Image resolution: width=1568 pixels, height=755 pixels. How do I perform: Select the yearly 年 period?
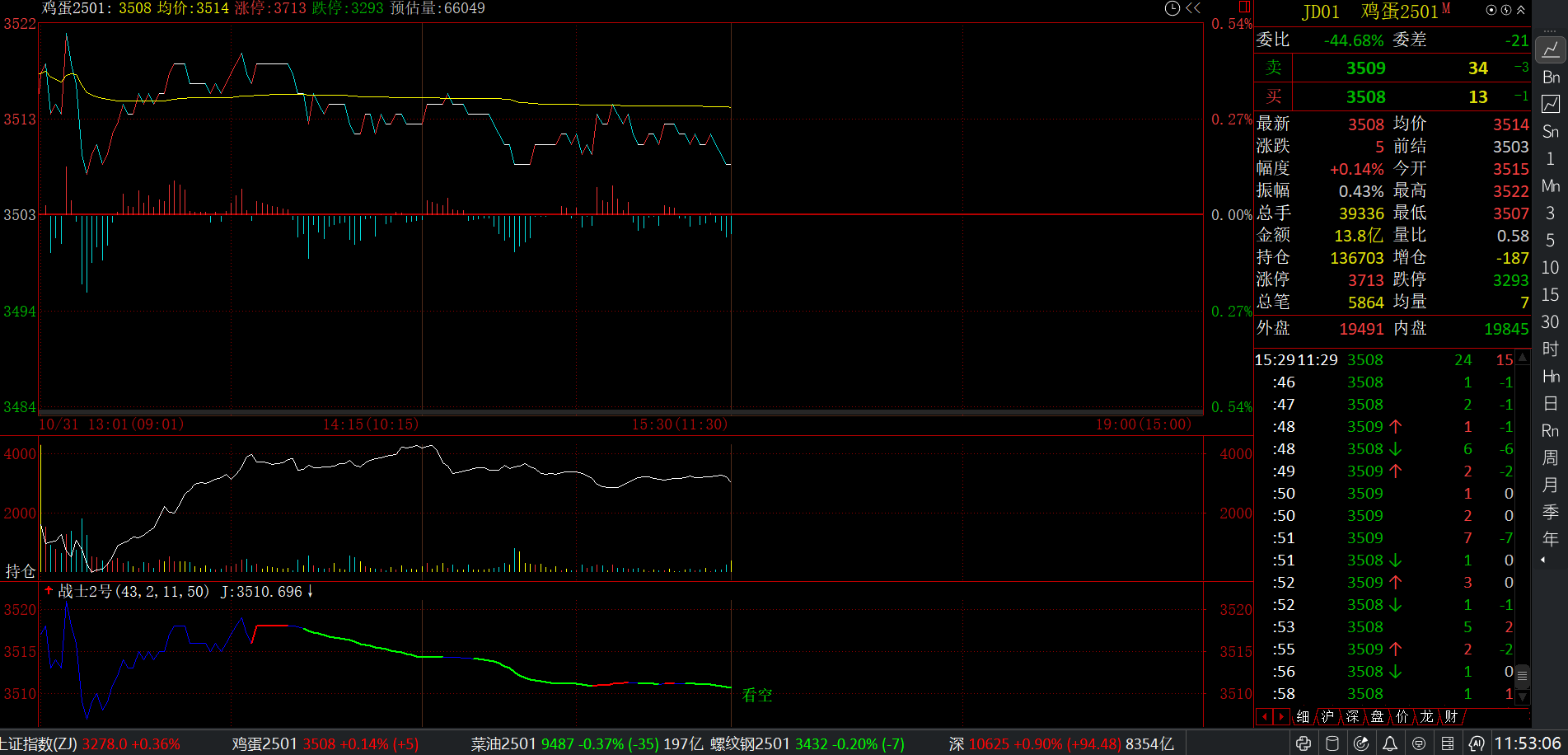(1551, 539)
